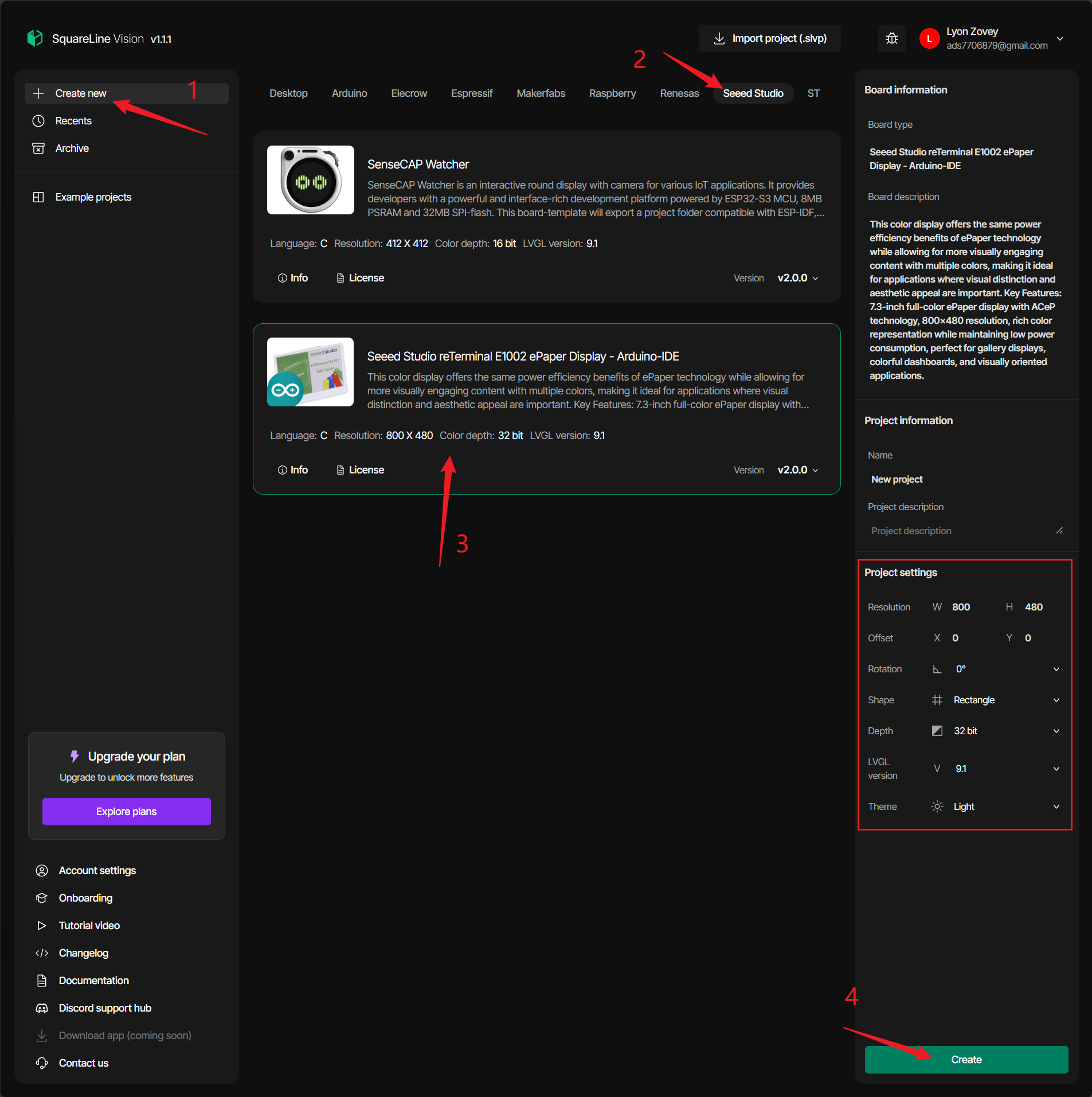1092x1097 pixels.
Task: Open Documentation from the sidebar
Action: coord(93,981)
